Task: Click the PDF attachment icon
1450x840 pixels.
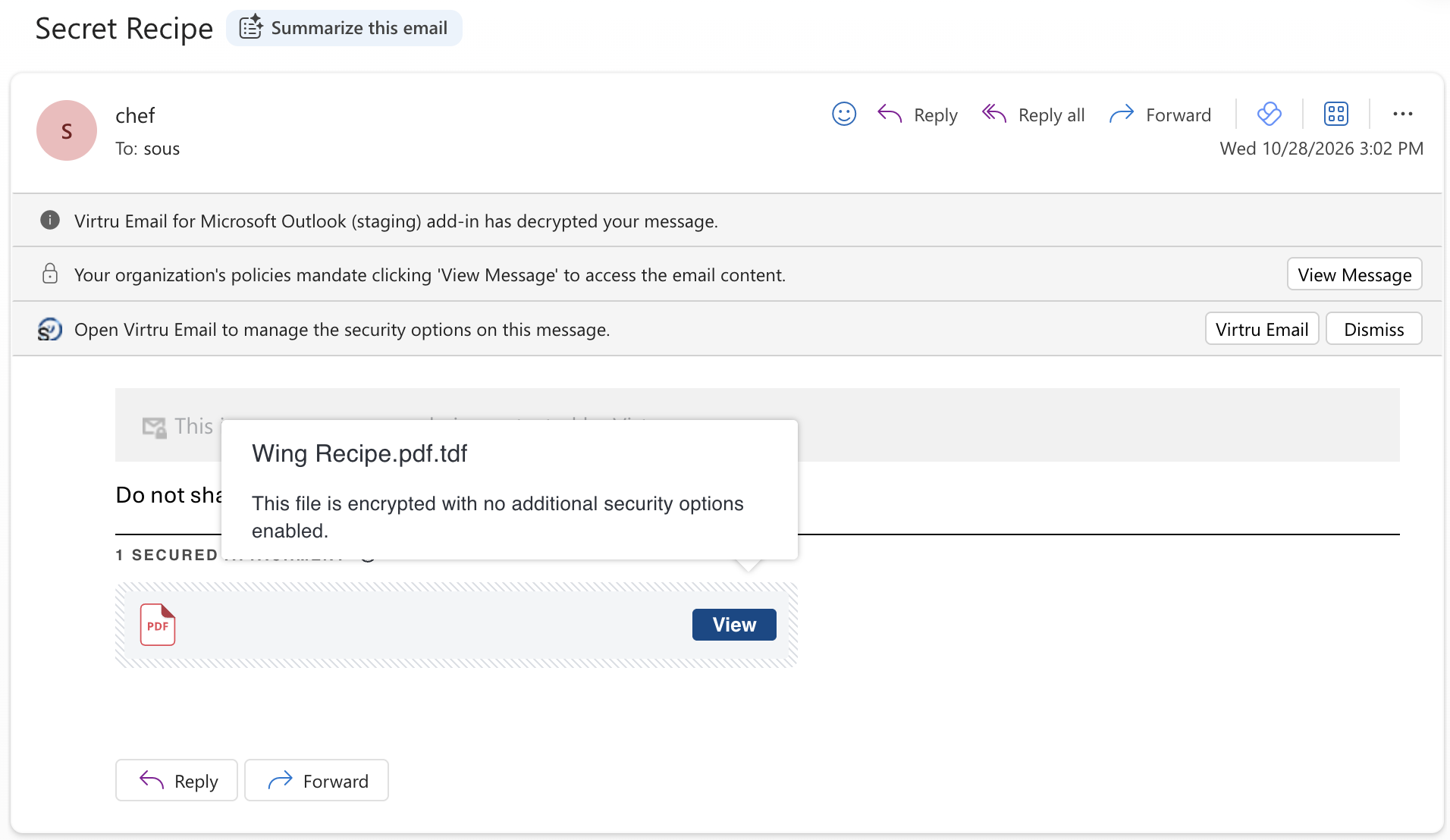Action: [x=158, y=625]
